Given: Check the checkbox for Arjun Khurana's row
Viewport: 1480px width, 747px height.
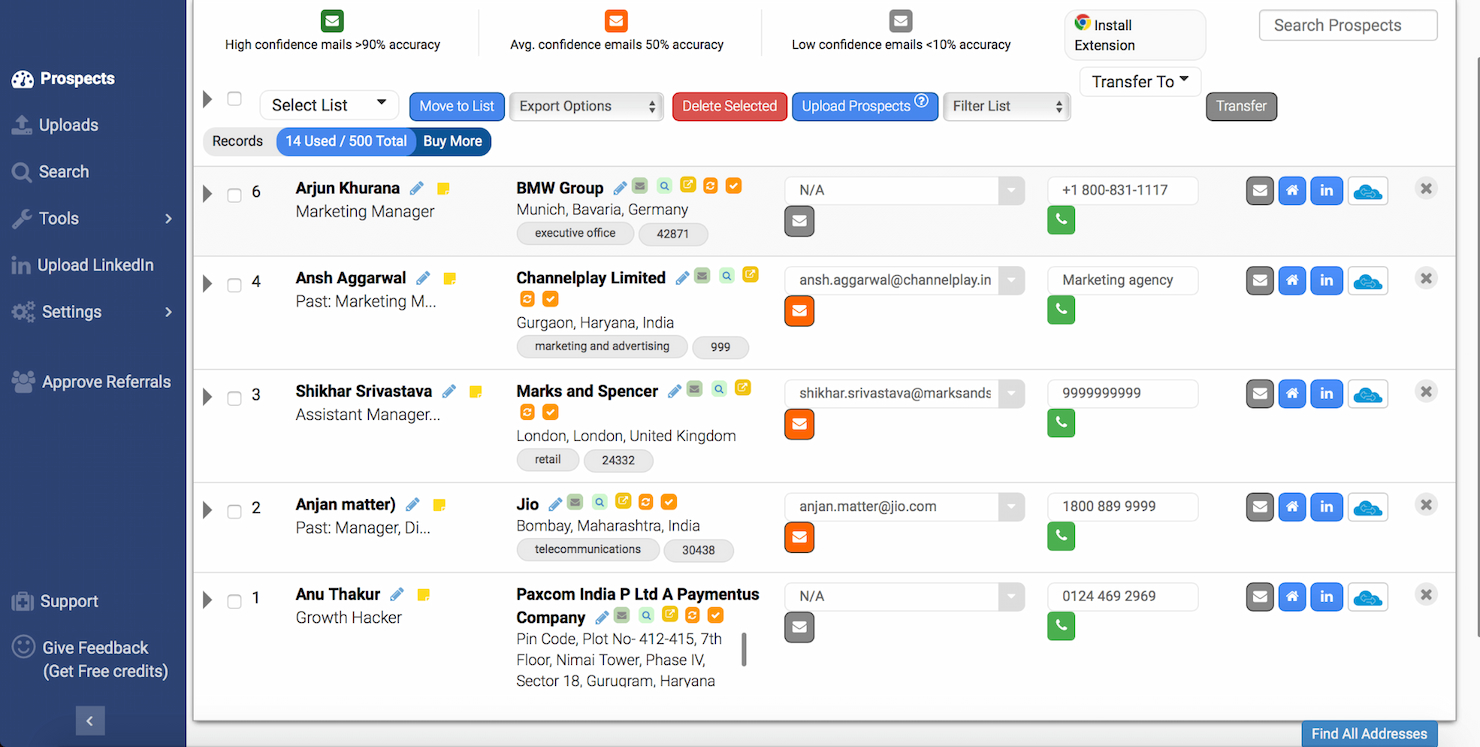Looking at the screenshot, I should click(x=234, y=194).
